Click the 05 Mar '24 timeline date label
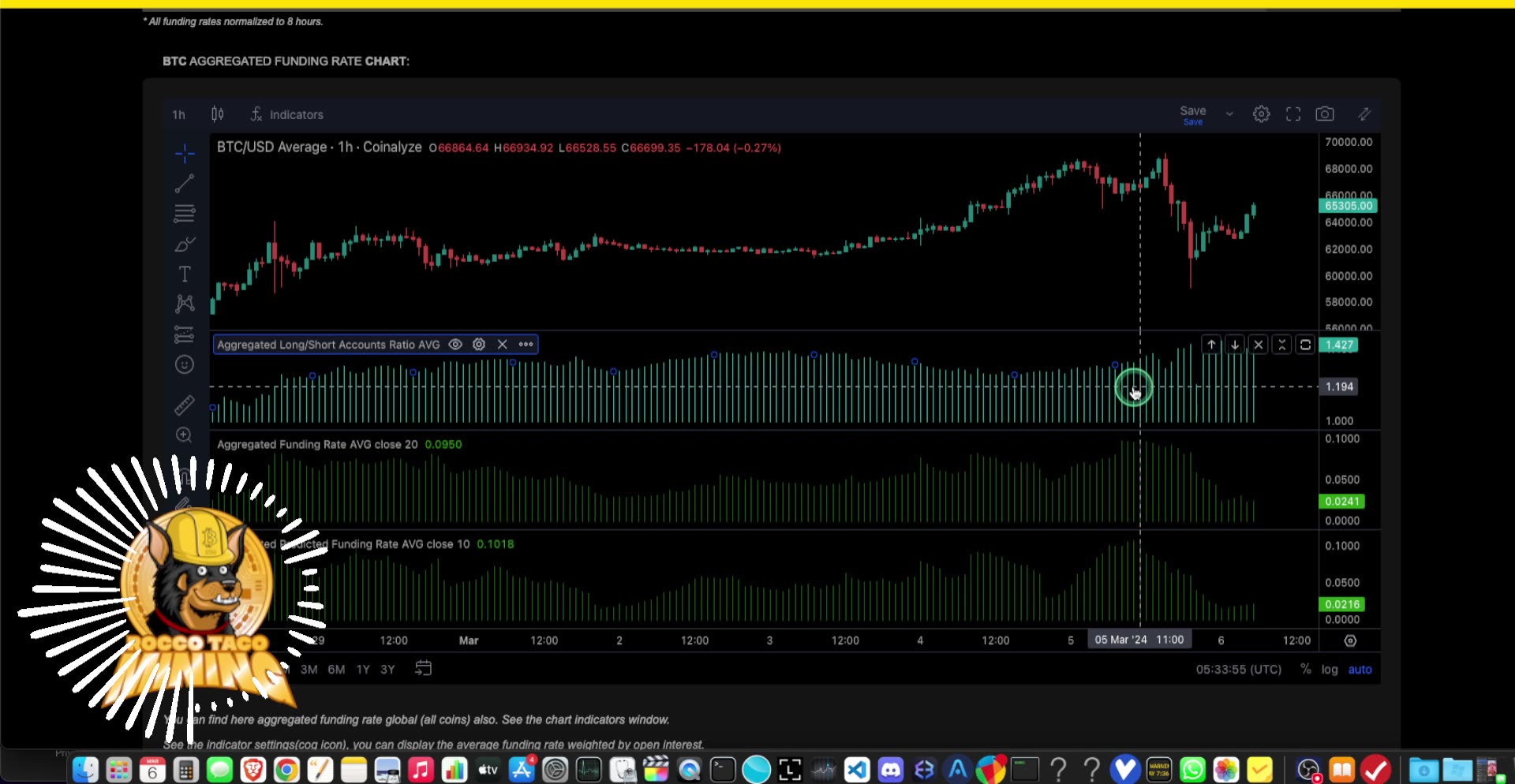The width and height of the screenshot is (1515, 784). 1139,640
